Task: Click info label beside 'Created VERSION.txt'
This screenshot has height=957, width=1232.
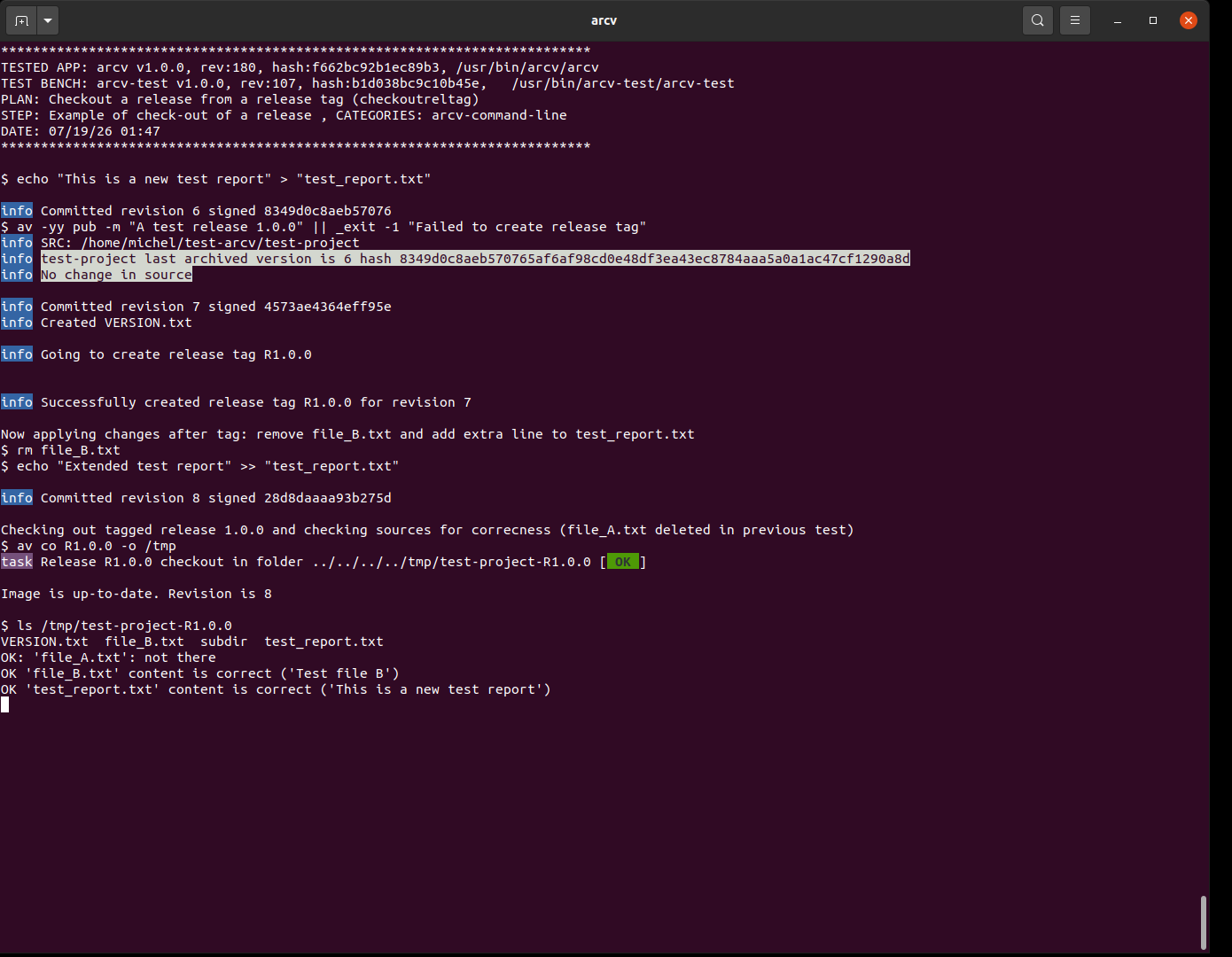Action: [17, 323]
